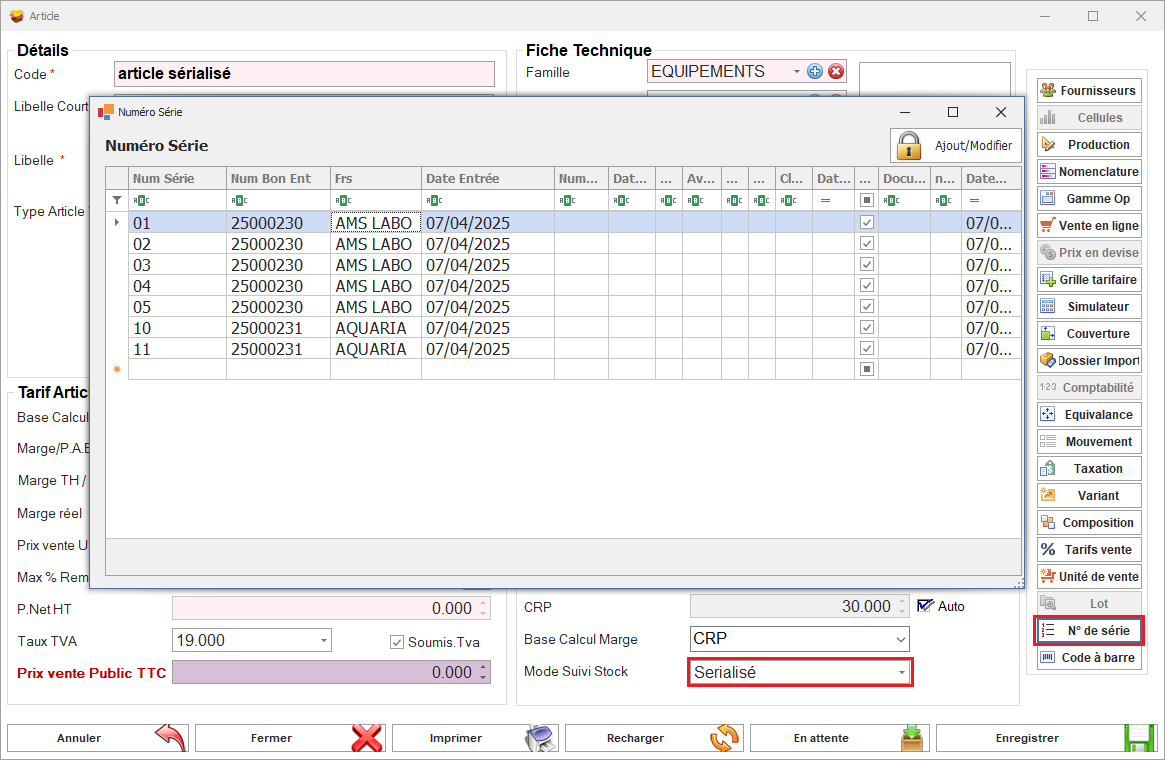This screenshot has height=761, width=1165.
Task: Click the padlock Ajout/Modifier icon
Action: 908,146
